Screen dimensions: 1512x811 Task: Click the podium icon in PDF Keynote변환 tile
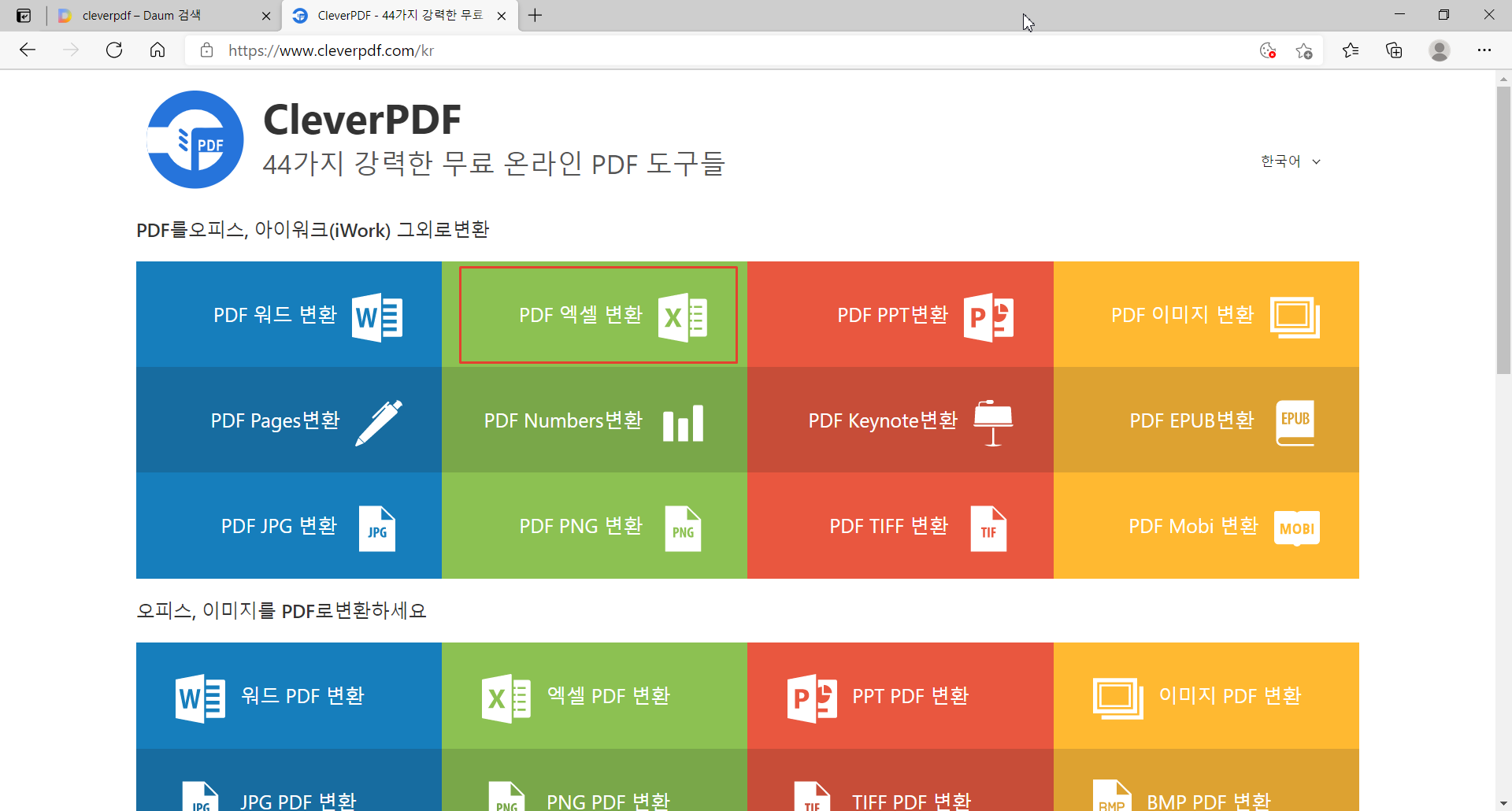pos(993,423)
